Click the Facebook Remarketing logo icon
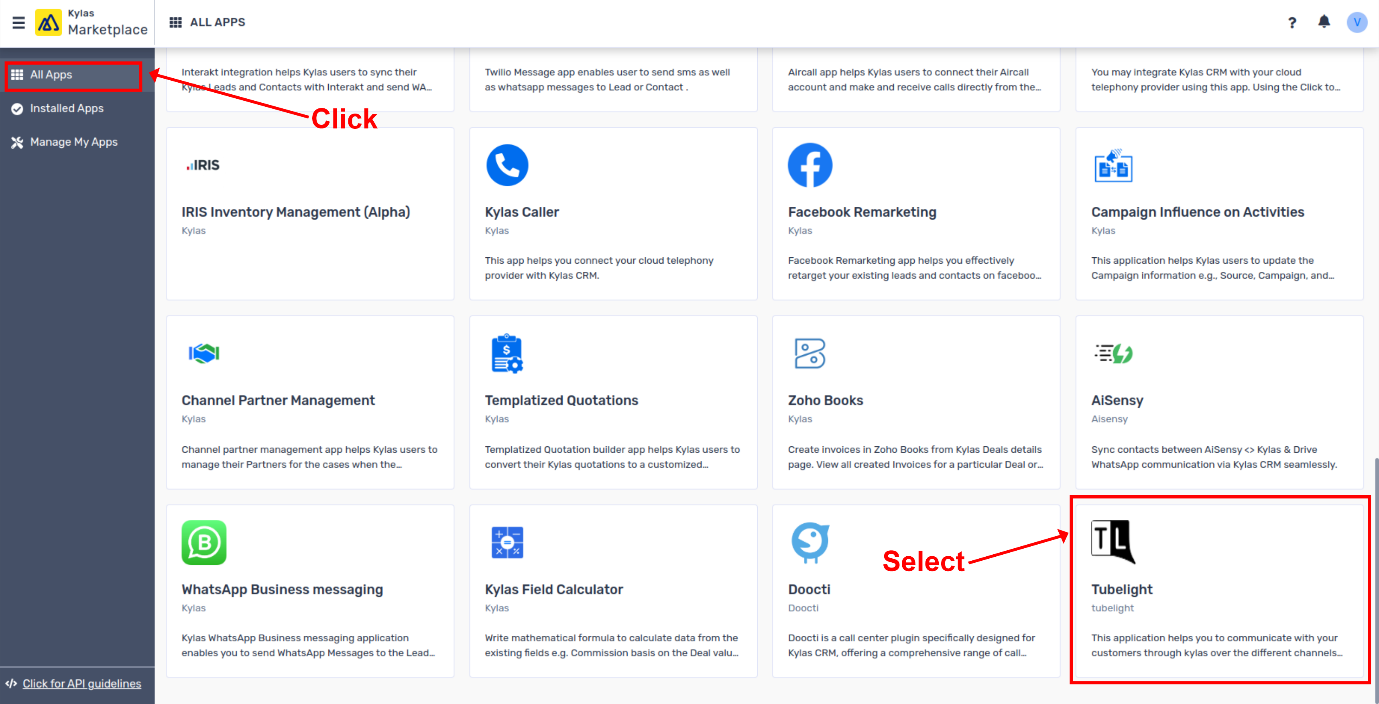1379x704 pixels. point(810,165)
